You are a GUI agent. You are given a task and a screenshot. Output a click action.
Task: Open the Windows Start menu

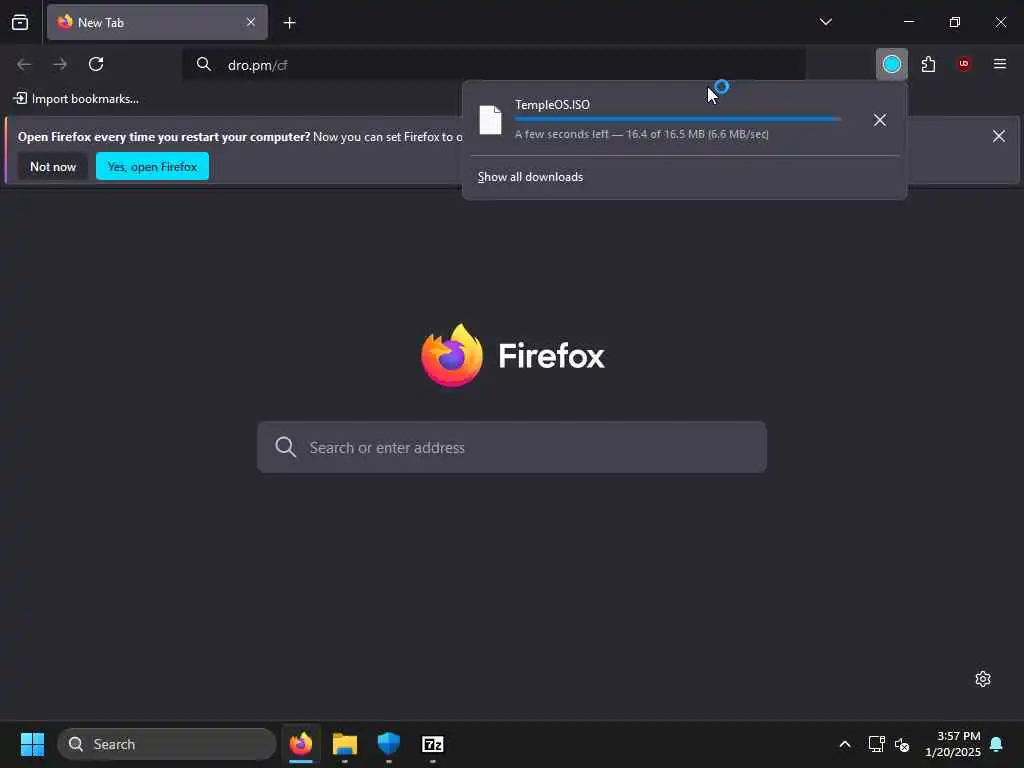32,744
